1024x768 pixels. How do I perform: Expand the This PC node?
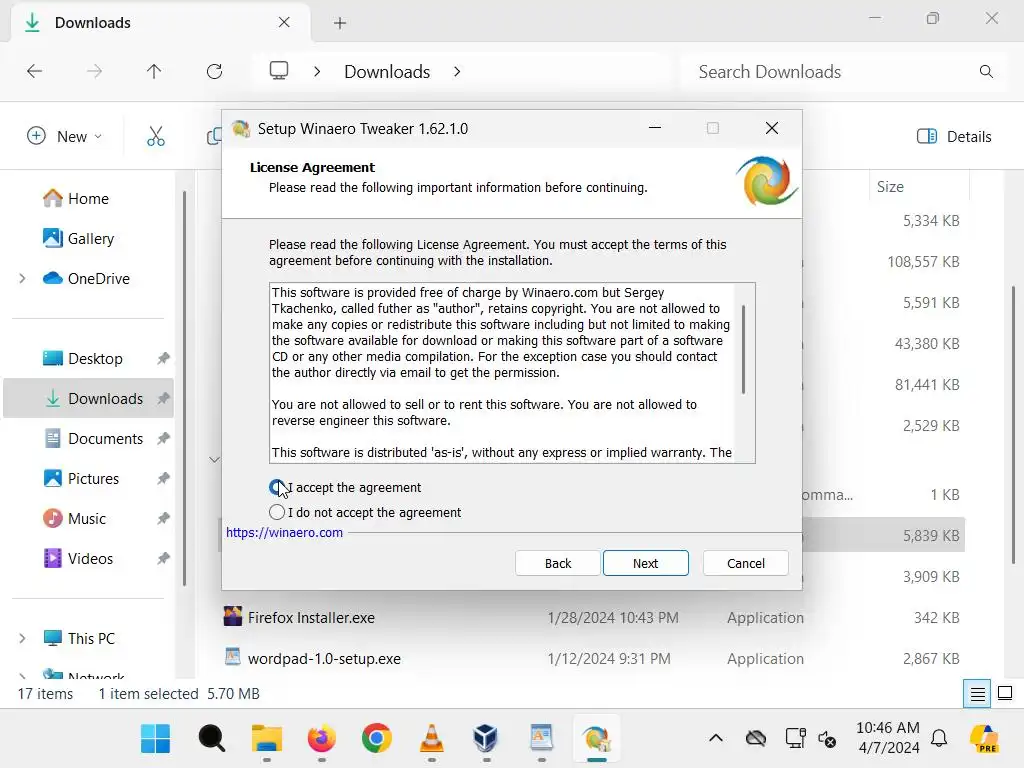point(22,638)
